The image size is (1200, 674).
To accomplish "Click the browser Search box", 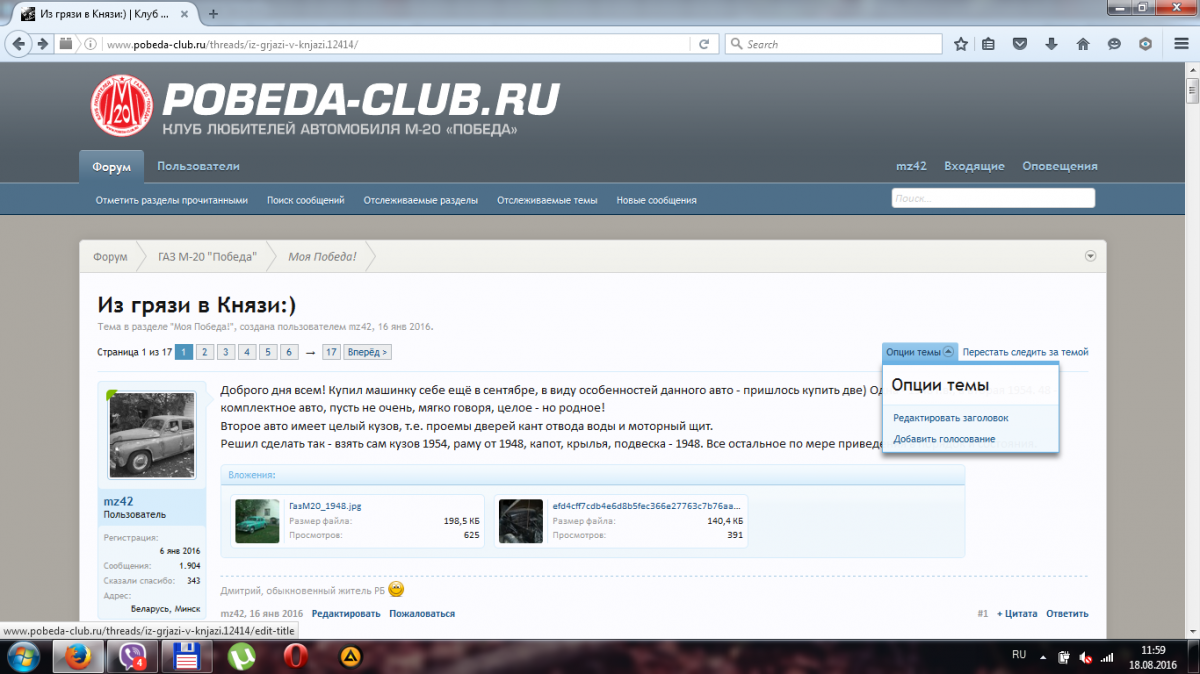I will pyautogui.click(x=833, y=44).
